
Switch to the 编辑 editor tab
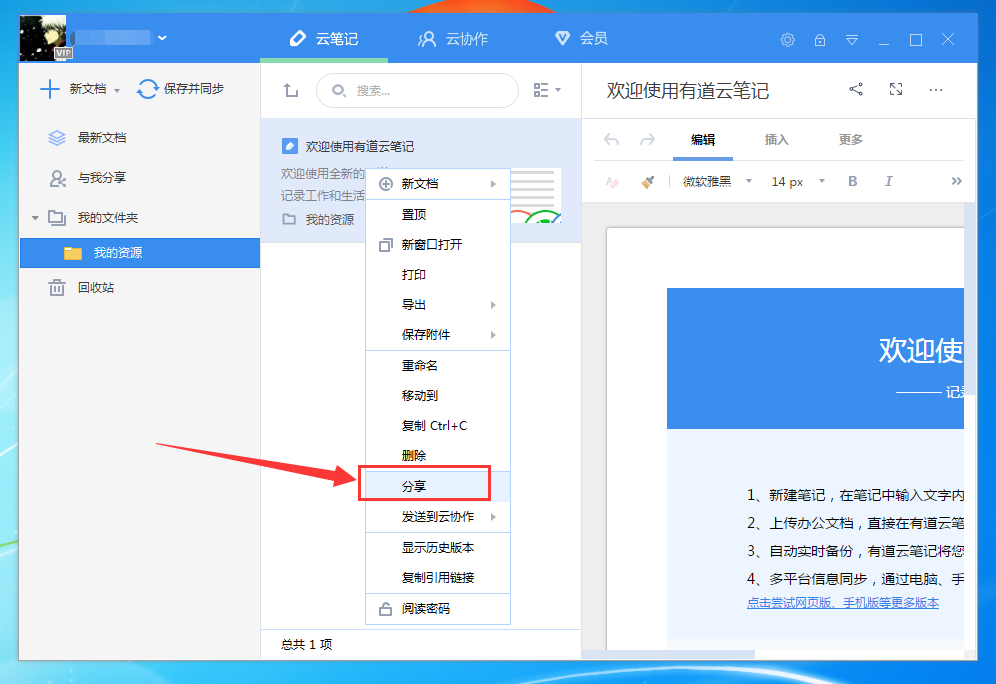[703, 140]
